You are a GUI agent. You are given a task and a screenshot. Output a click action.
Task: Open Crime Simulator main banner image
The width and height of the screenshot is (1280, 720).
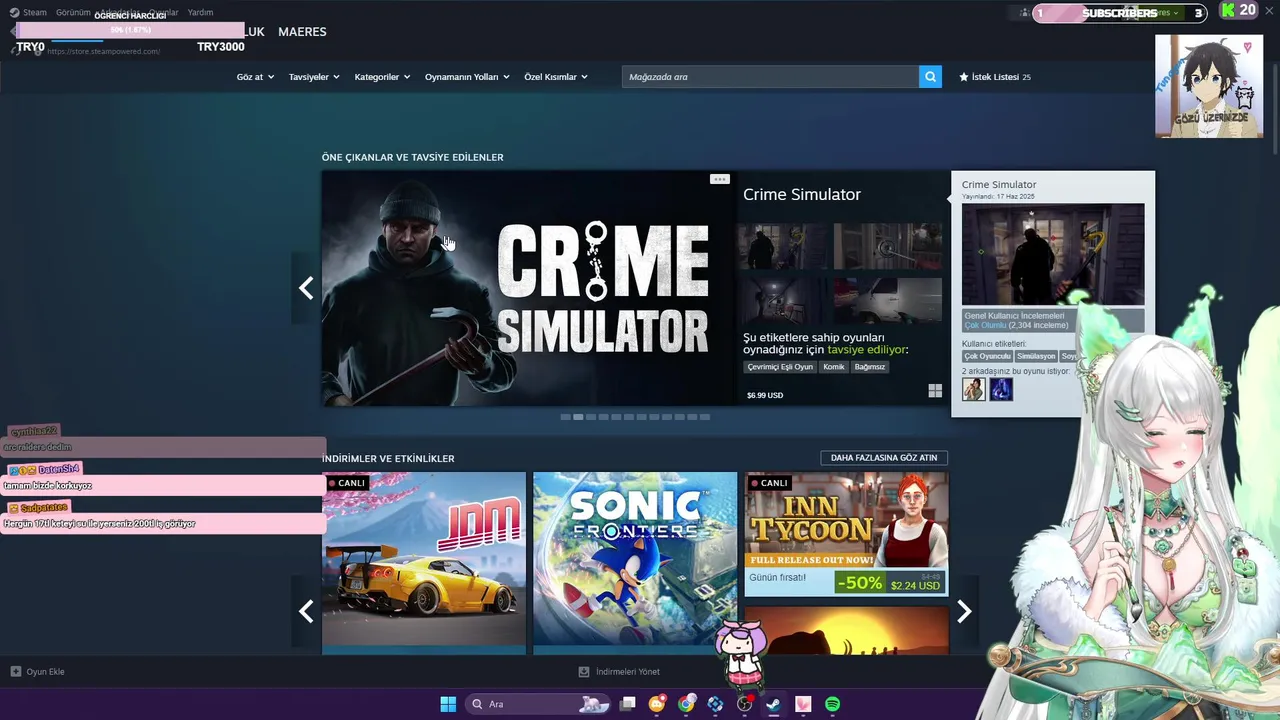[x=528, y=288]
